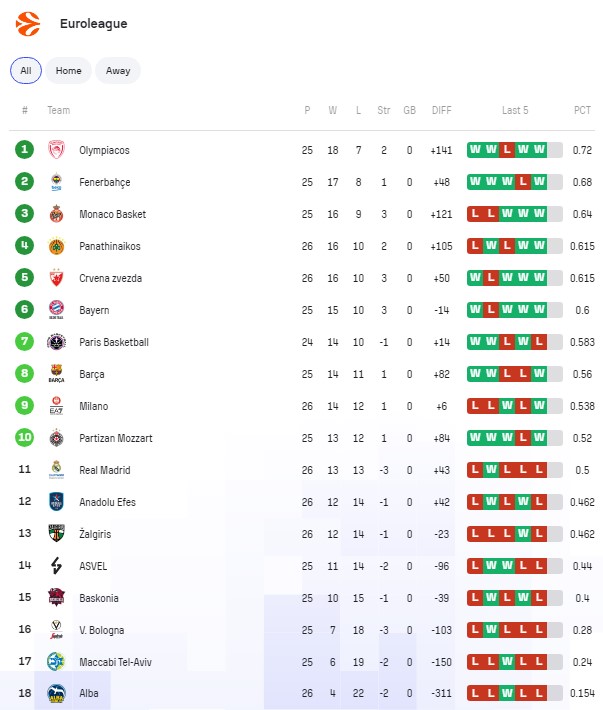Click the Euroleague logo icon
The height and width of the screenshot is (710, 603).
[x=28, y=23]
